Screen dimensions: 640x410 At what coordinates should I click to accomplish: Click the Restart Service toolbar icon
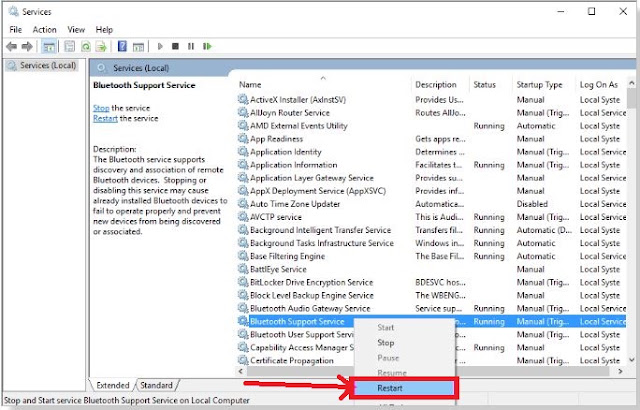click(207, 46)
